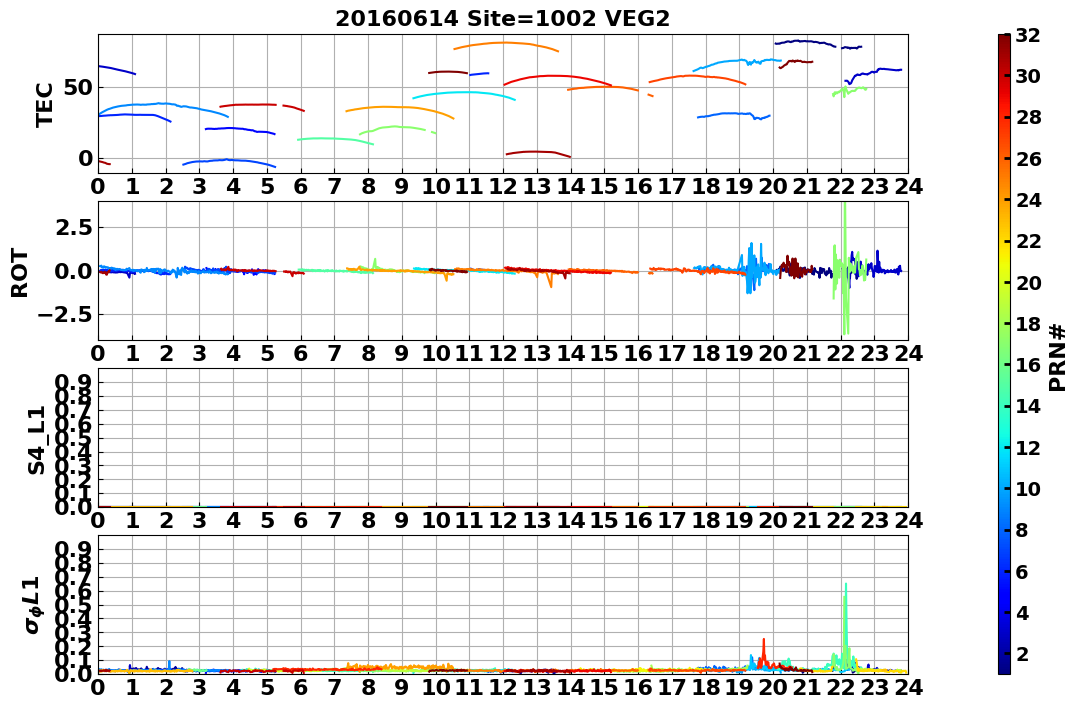Viewport: 1077px width, 709px height.
Task: Click colorbar tick value 10
Action: point(1028,488)
